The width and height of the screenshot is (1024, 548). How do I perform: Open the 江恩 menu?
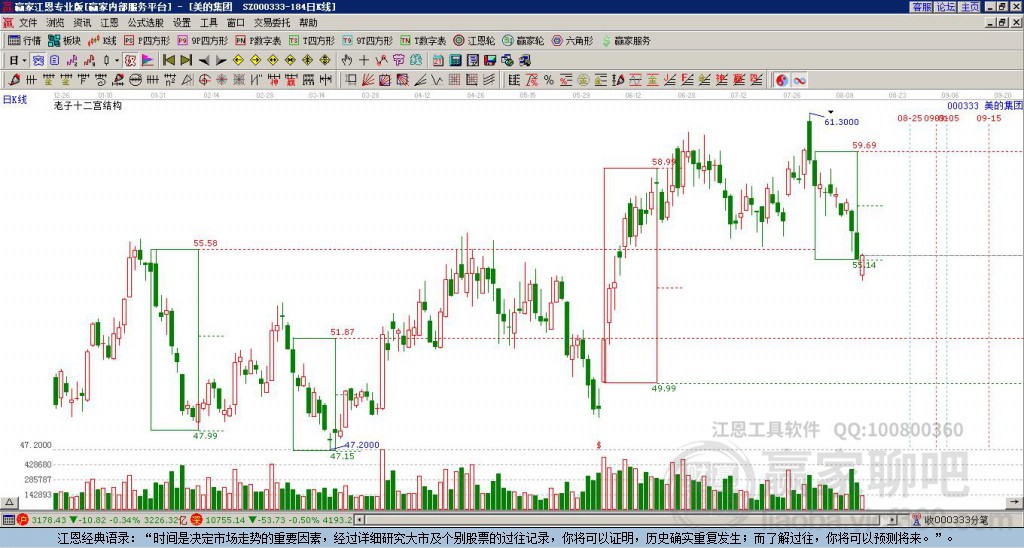[110, 23]
